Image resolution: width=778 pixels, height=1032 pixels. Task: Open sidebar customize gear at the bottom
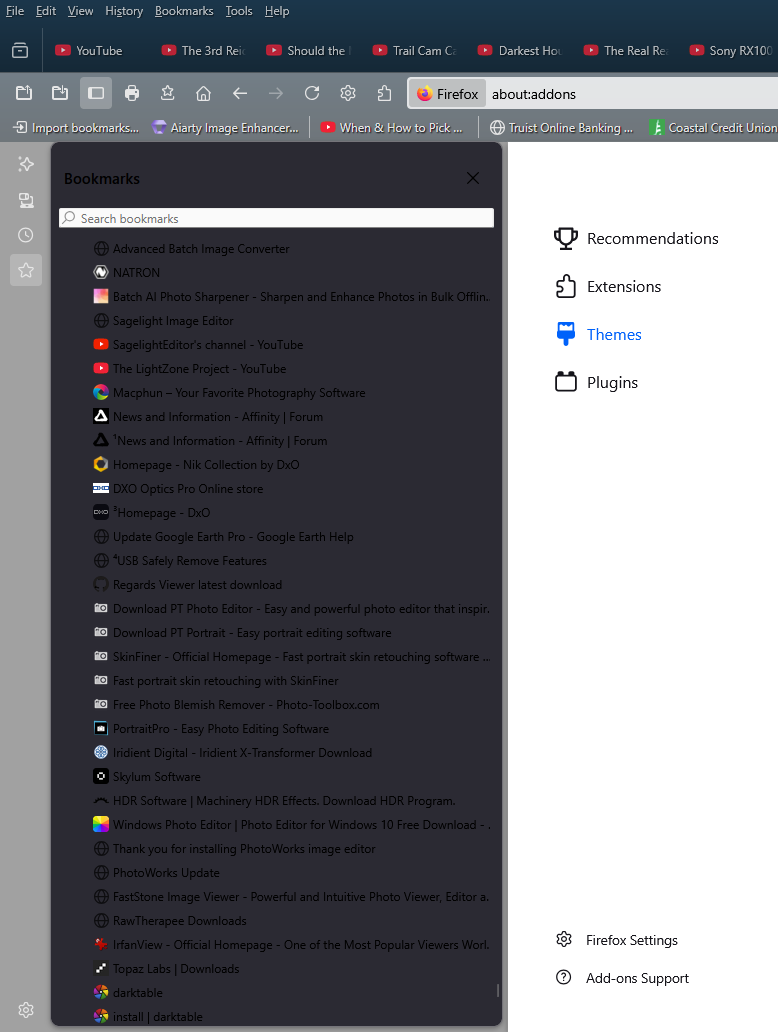click(26, 1010)
